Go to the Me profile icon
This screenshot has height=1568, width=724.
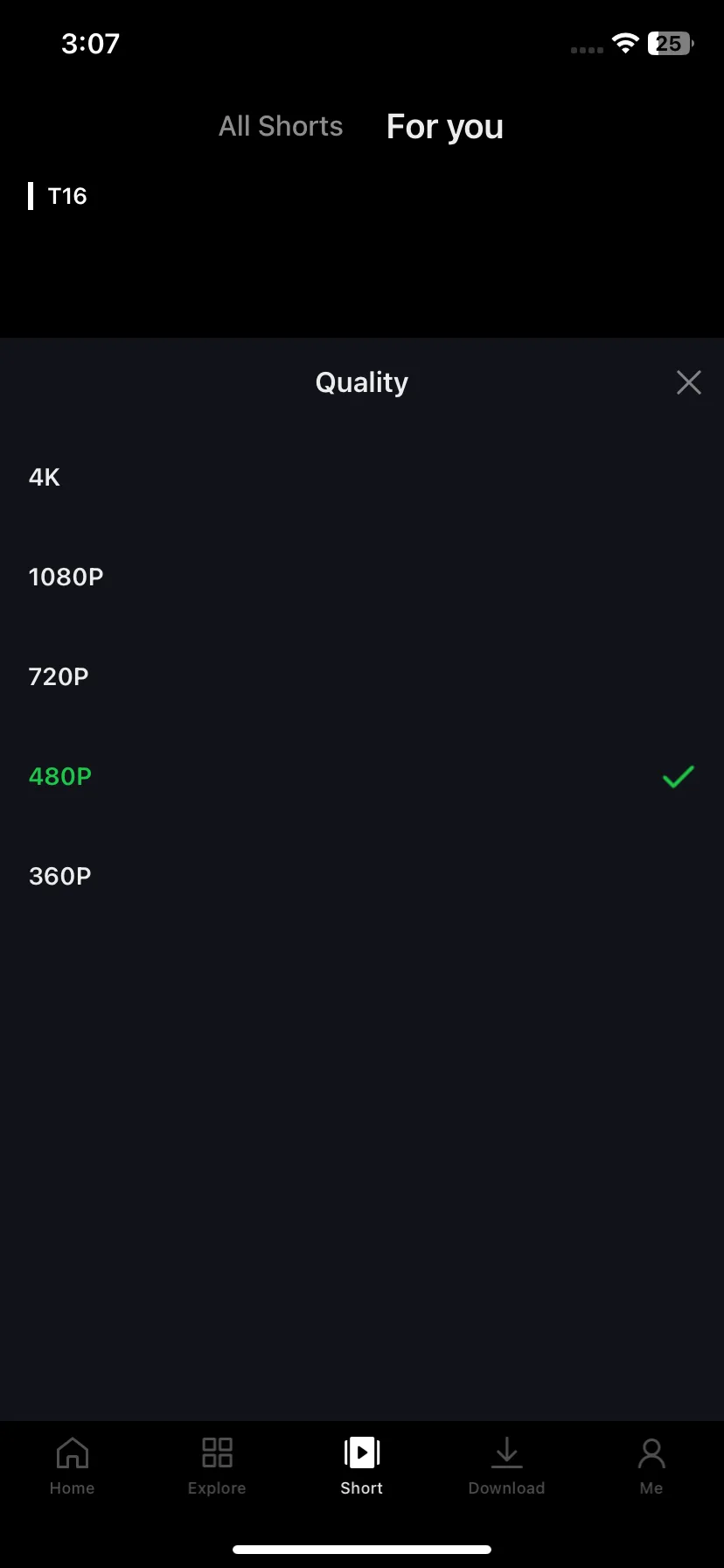[651, 1452]
